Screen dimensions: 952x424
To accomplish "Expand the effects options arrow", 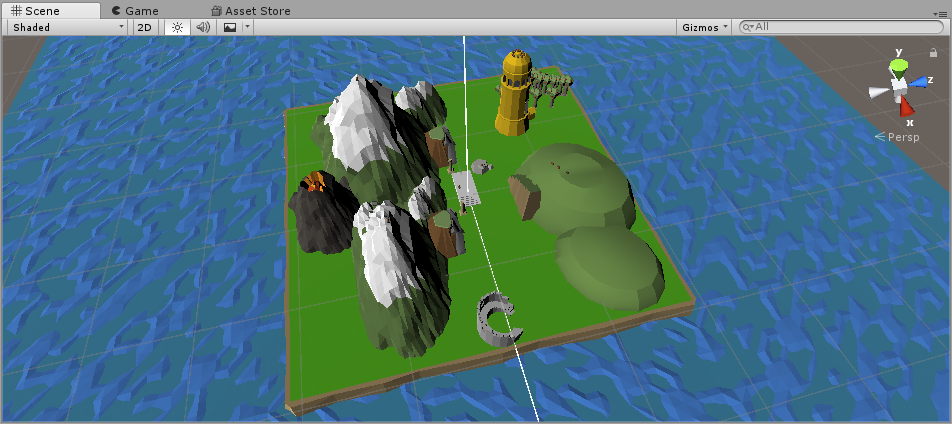I will [247, 27].
